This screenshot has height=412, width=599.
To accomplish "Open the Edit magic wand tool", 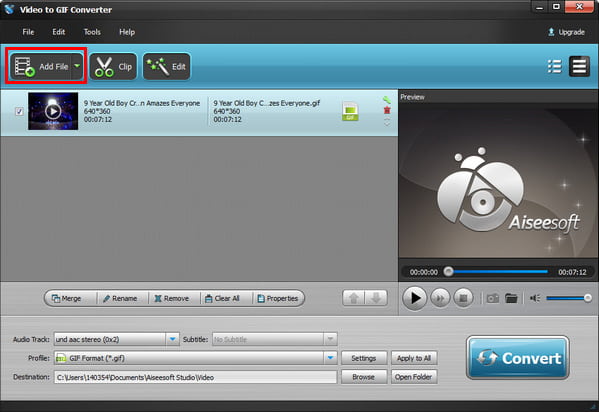I will (x=167, y=67).
